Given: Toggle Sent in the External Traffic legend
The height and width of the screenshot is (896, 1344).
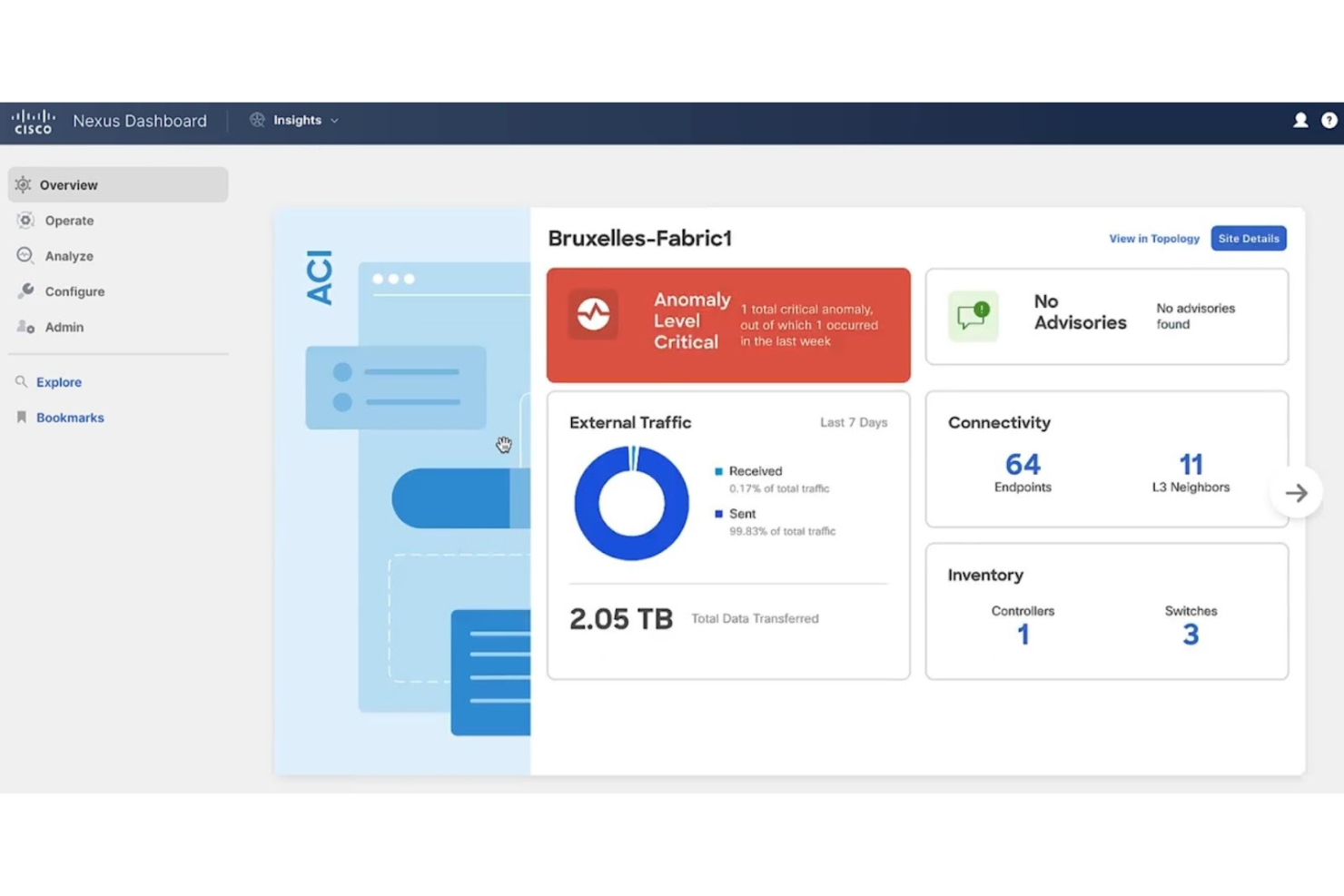Looking at the screenshot, I should pyautogui.click(x=741, y=513).
